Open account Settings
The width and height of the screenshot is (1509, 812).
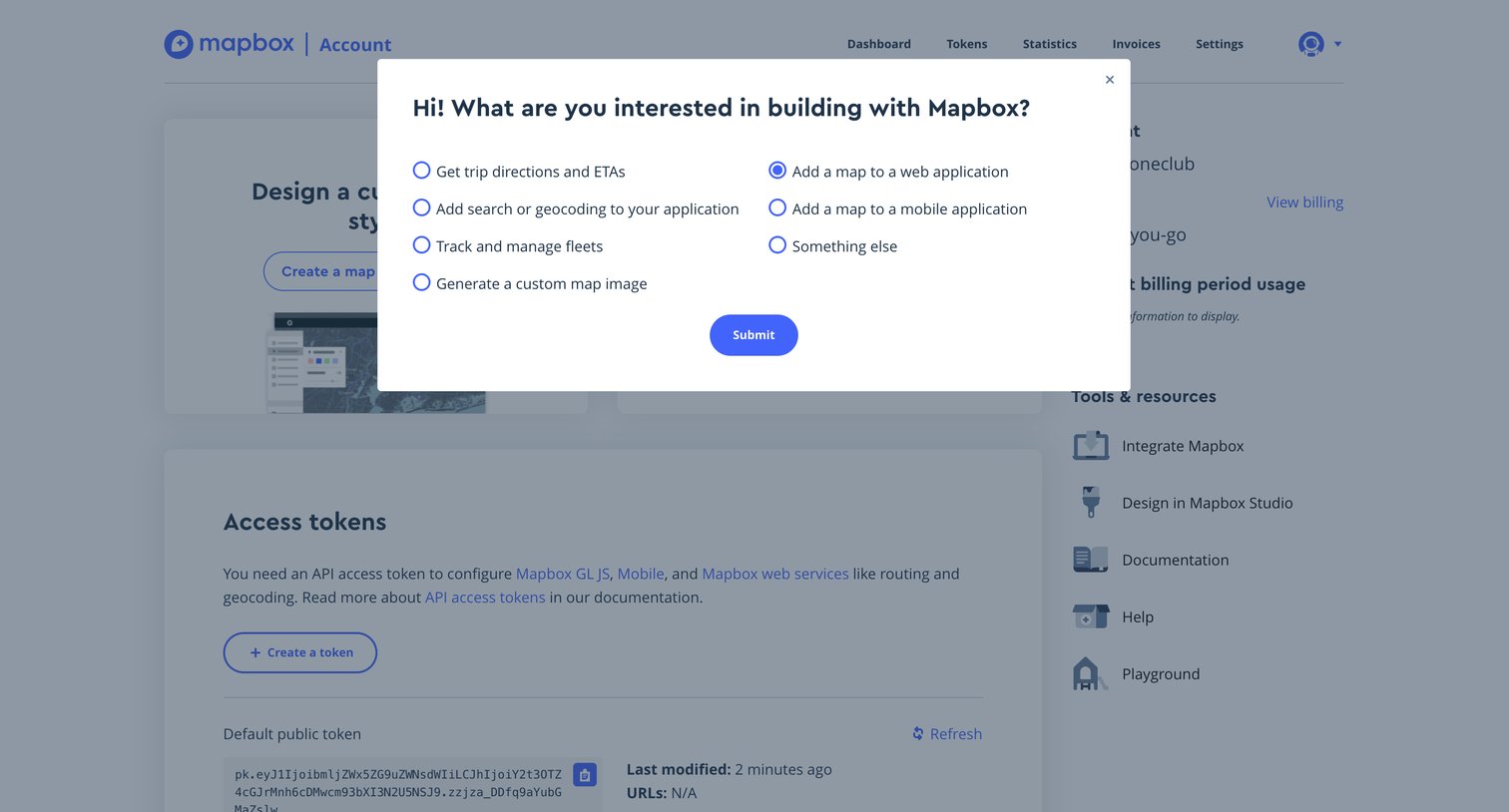[1220, 44]
